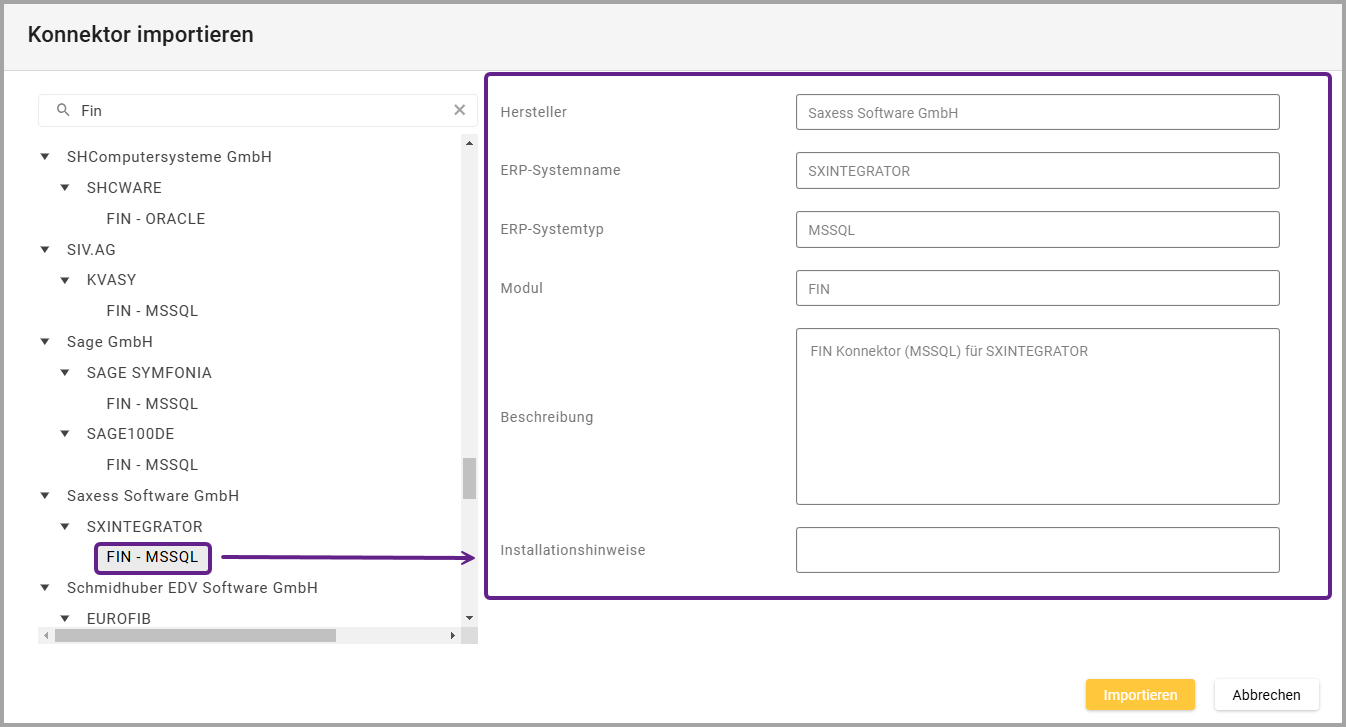
Task: Collapse the Sage GmbH tree node
Action: (x=44, y=342)
